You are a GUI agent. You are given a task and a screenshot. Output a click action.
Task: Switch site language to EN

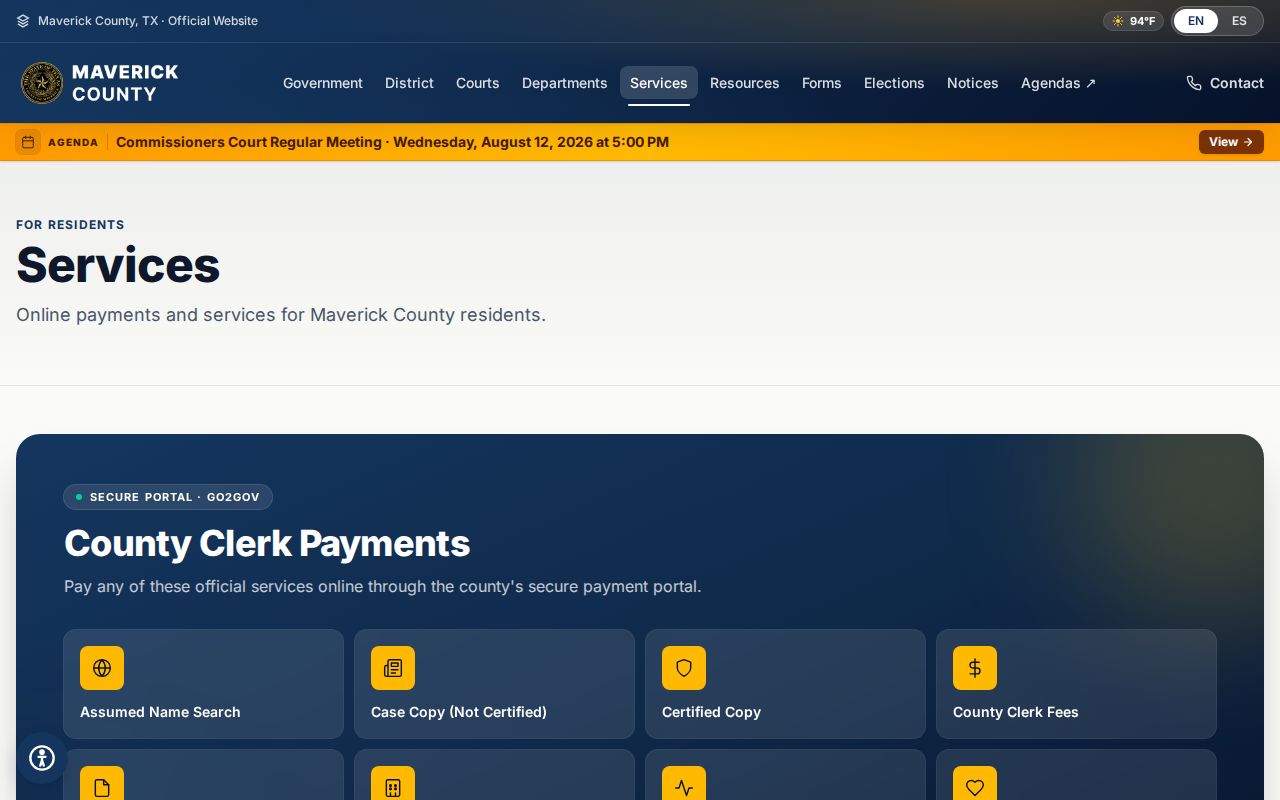pos(1196,21)
